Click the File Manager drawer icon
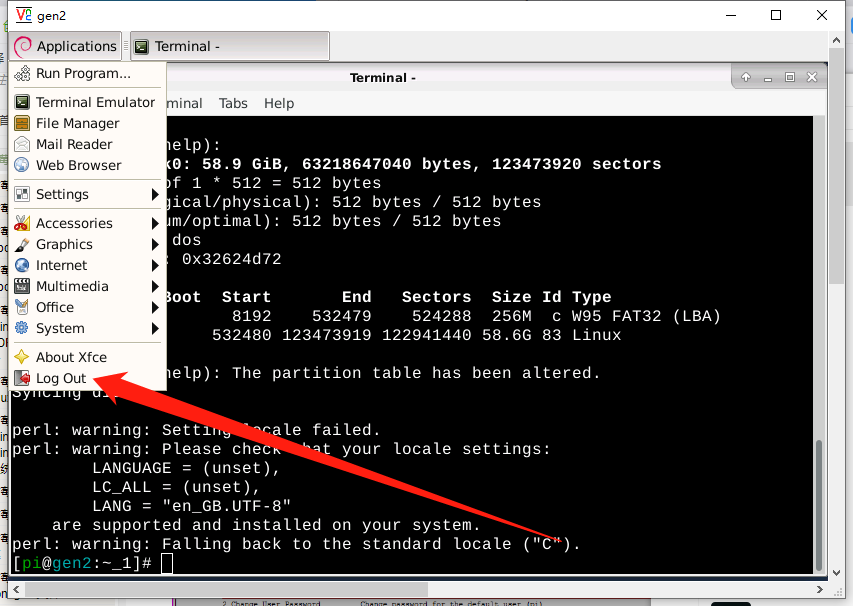 tap(22, 123)
